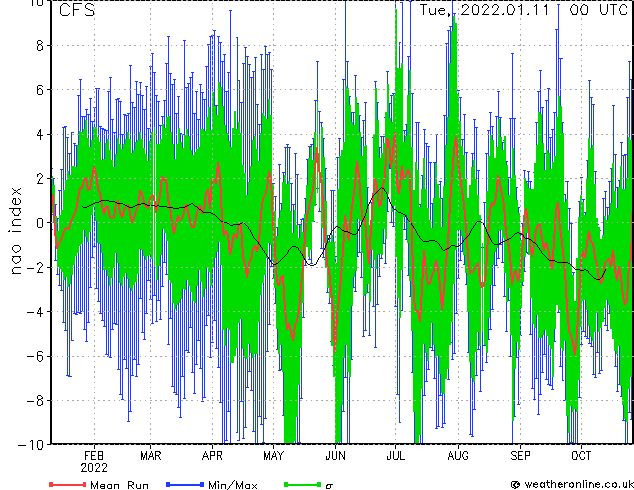Click the y-axis value -2

pyautogui.click(x=35, y=267)
